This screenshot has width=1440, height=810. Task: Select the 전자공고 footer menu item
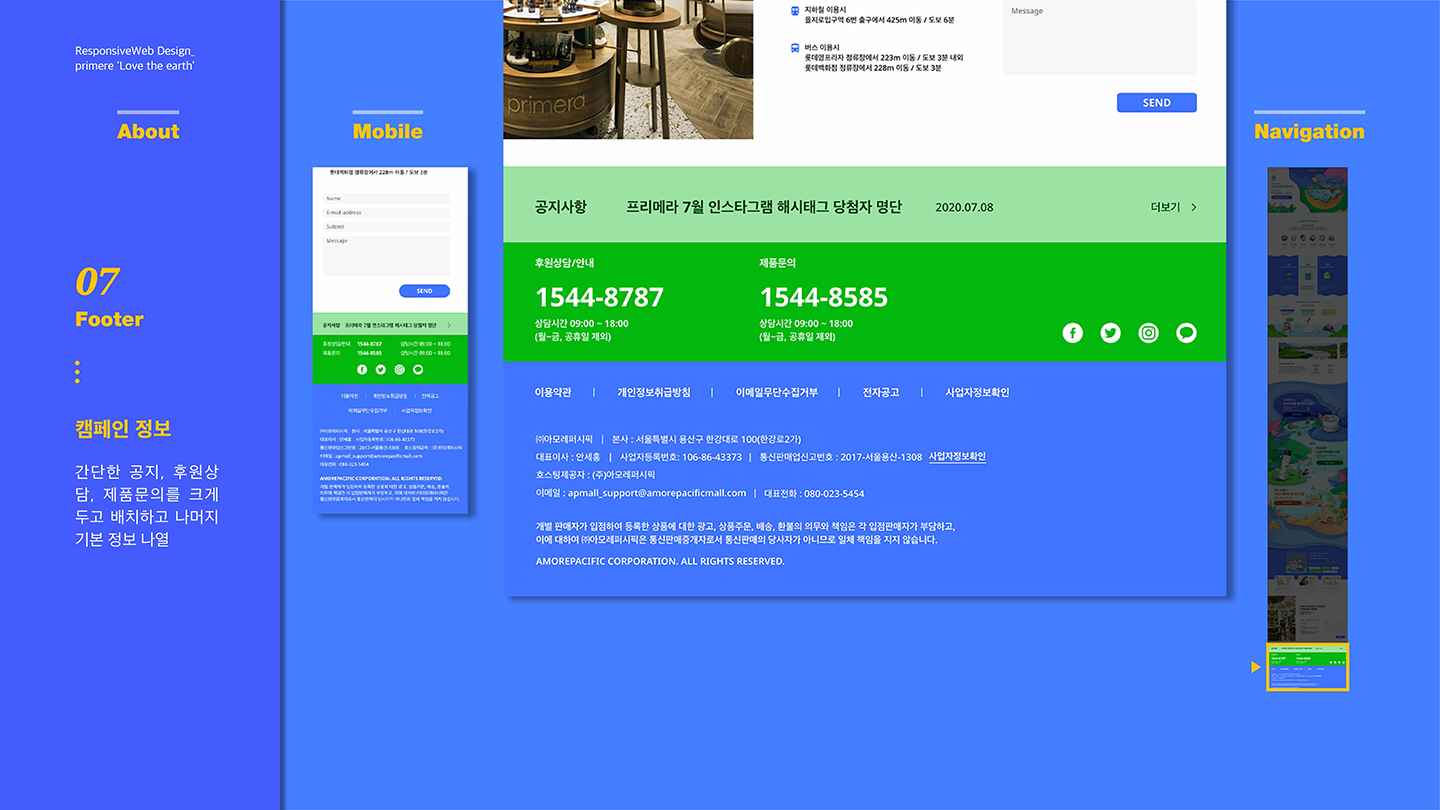[x=880, y=392]
